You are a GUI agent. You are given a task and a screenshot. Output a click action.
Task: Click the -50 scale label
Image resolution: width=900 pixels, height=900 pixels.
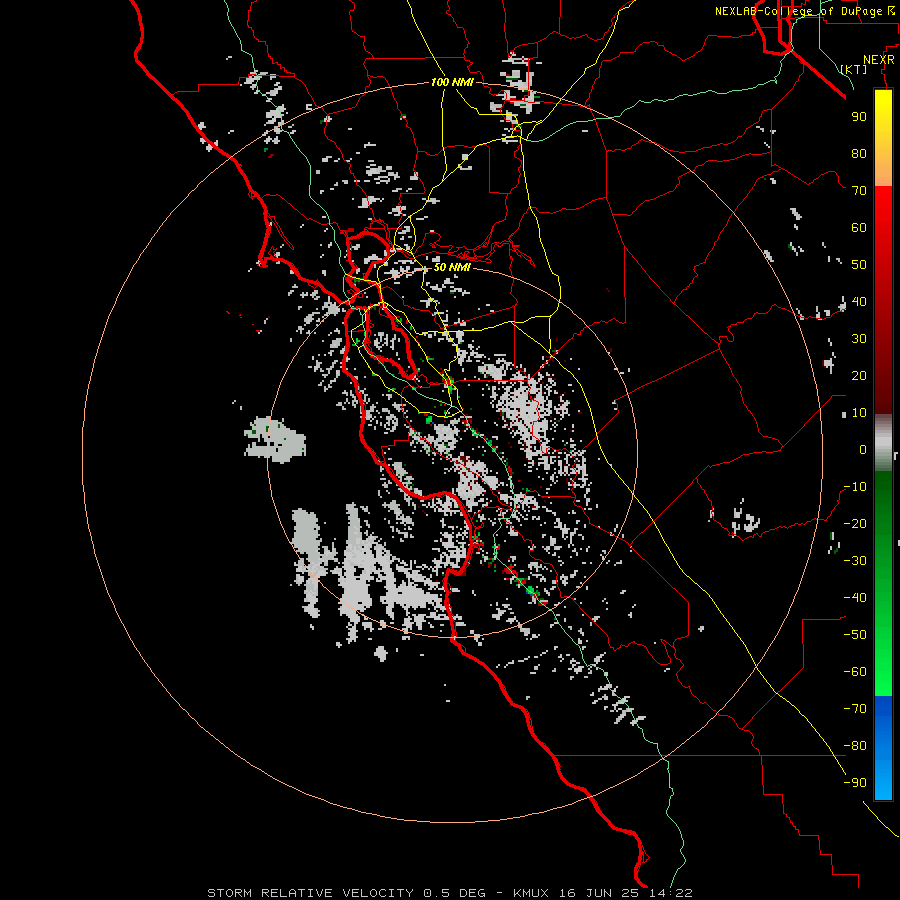pyautogui.click(x=855, y=635)
